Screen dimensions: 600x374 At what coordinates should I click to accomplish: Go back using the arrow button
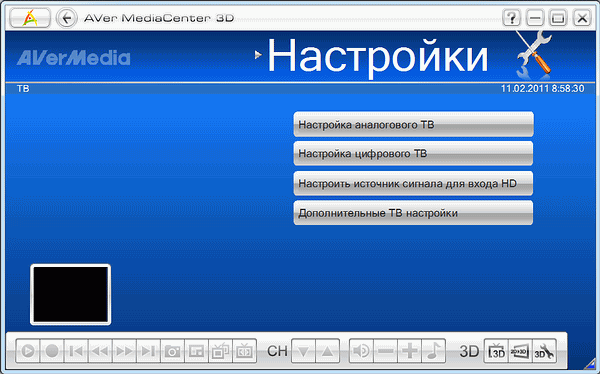[x=67, y=18]
